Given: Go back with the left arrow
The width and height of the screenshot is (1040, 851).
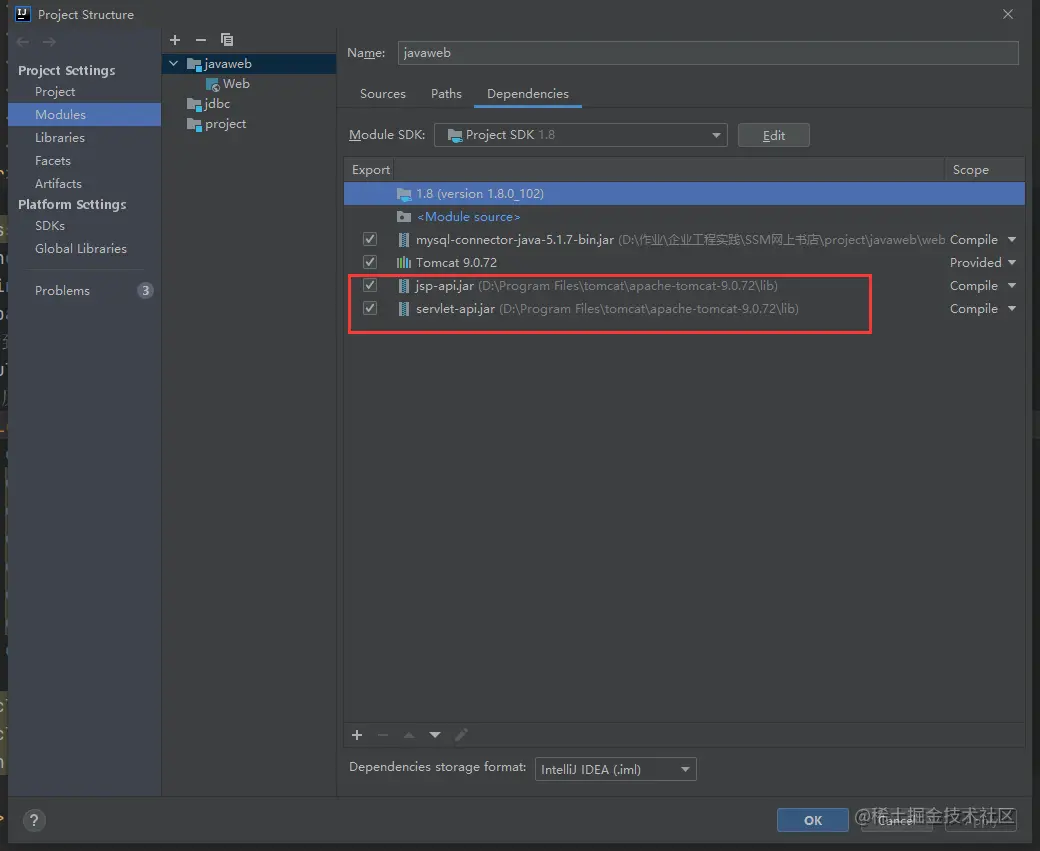Looking at the screenshot, I should pyautogui.click(x=23, y=42).
